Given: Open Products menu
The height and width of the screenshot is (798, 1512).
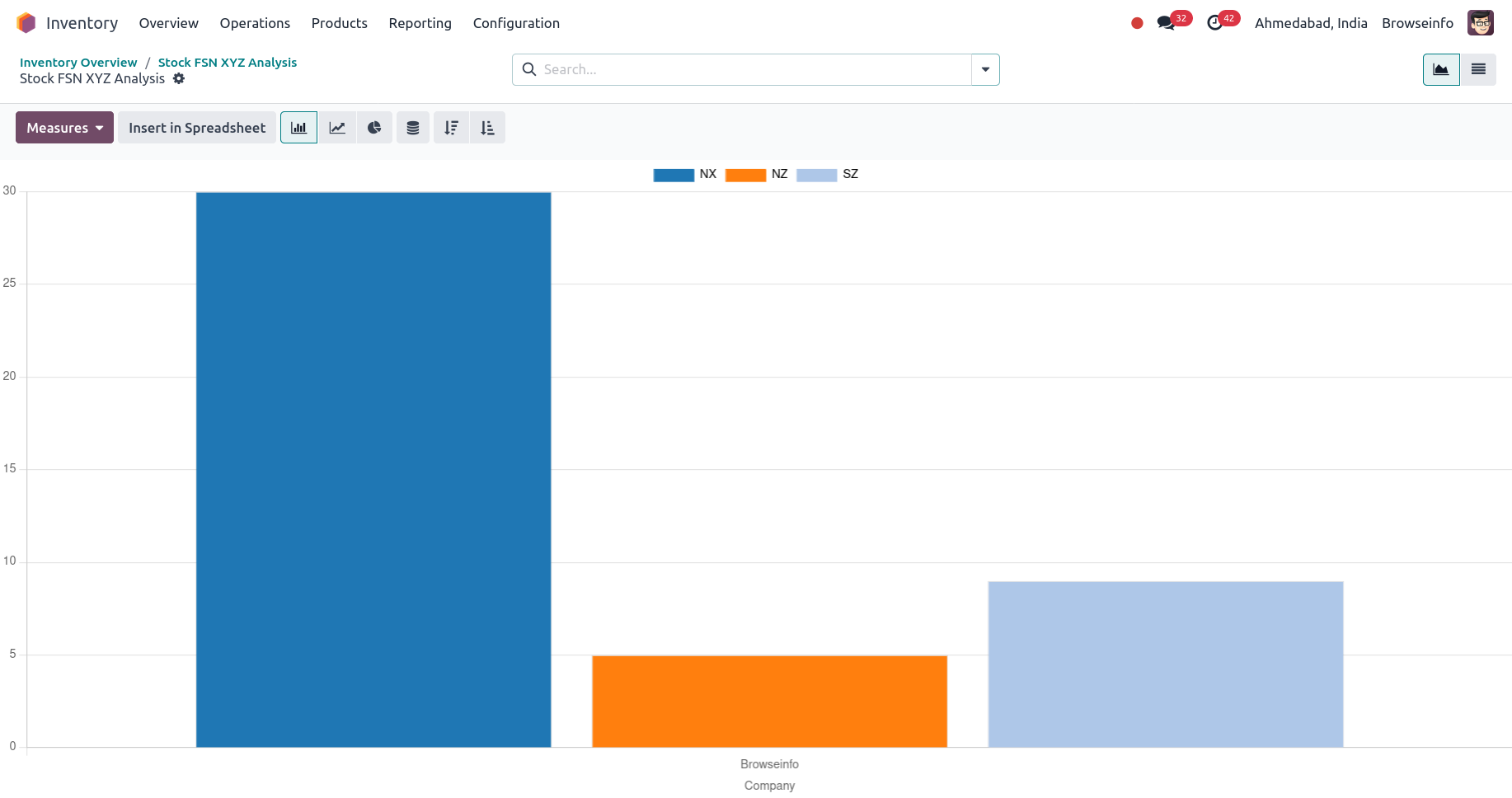Looking at the screenshot, I should point(340,23).
